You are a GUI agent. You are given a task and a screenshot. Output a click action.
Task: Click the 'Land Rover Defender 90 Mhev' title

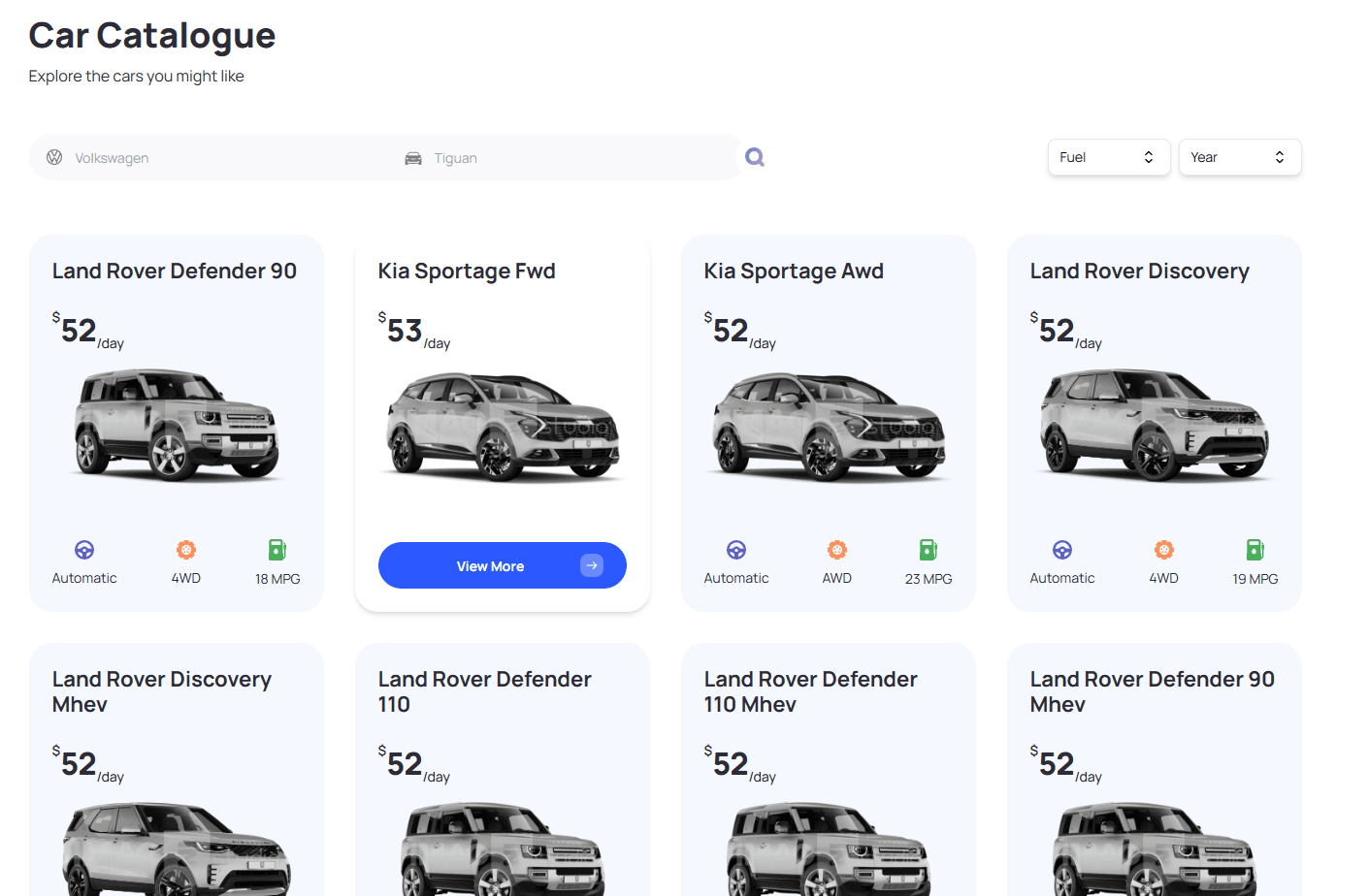click(x=1153, y=692)
